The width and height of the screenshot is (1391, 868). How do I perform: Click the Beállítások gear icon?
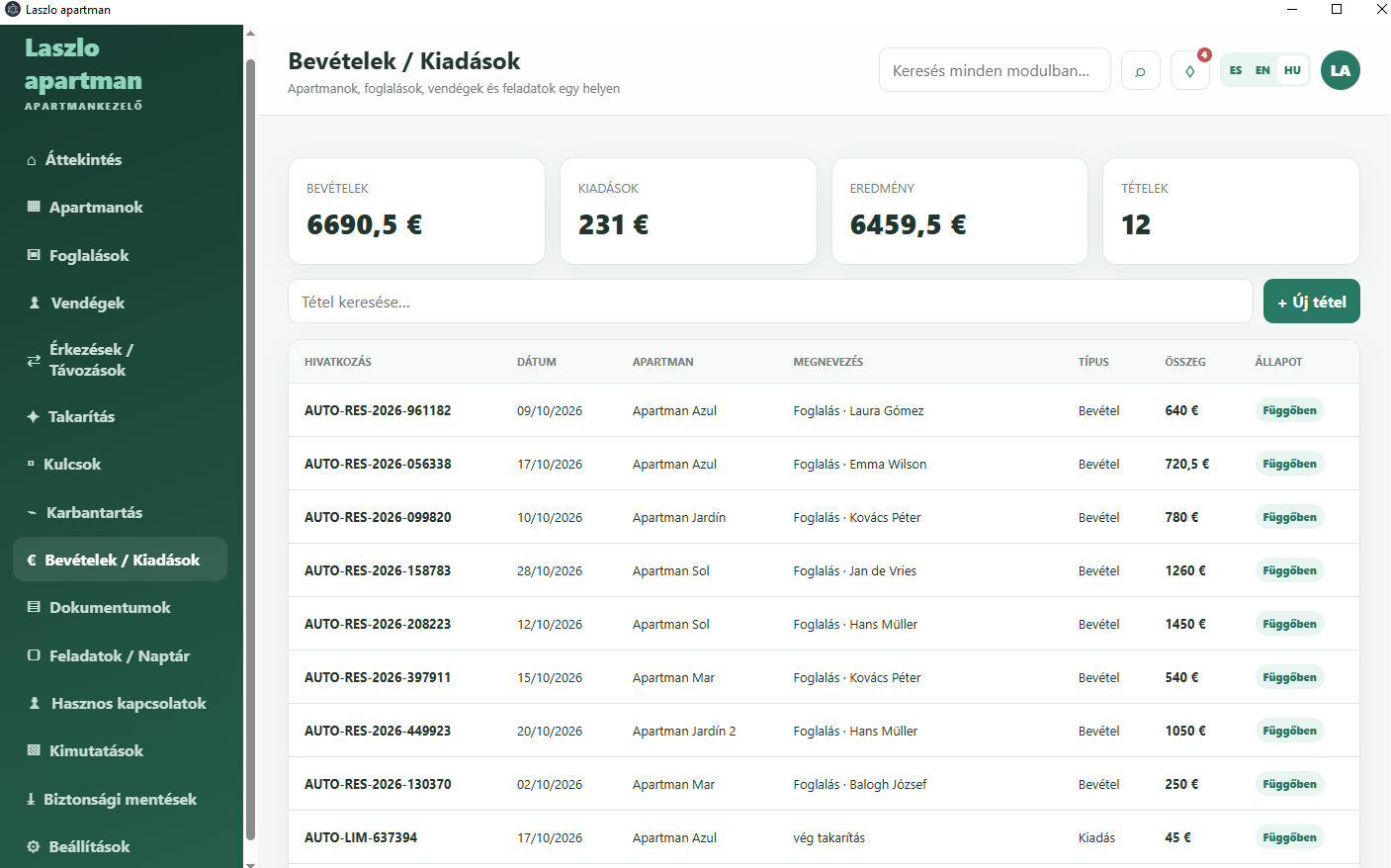click(34, 847)
